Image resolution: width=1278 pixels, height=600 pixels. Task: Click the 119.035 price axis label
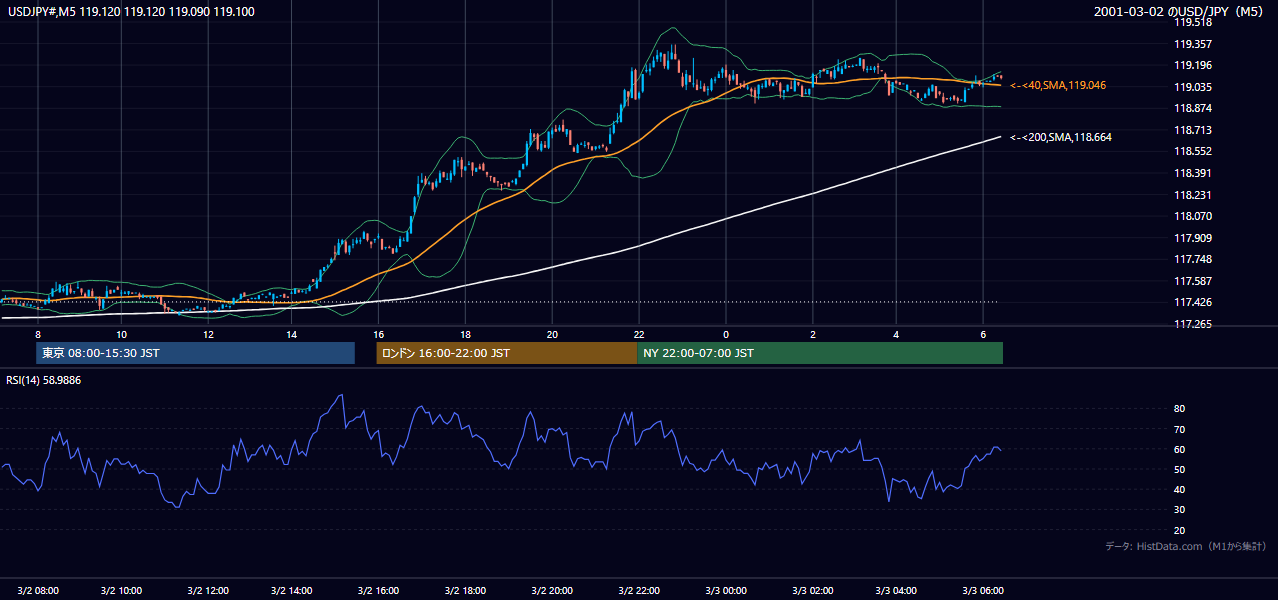[x=1193, y=87]
